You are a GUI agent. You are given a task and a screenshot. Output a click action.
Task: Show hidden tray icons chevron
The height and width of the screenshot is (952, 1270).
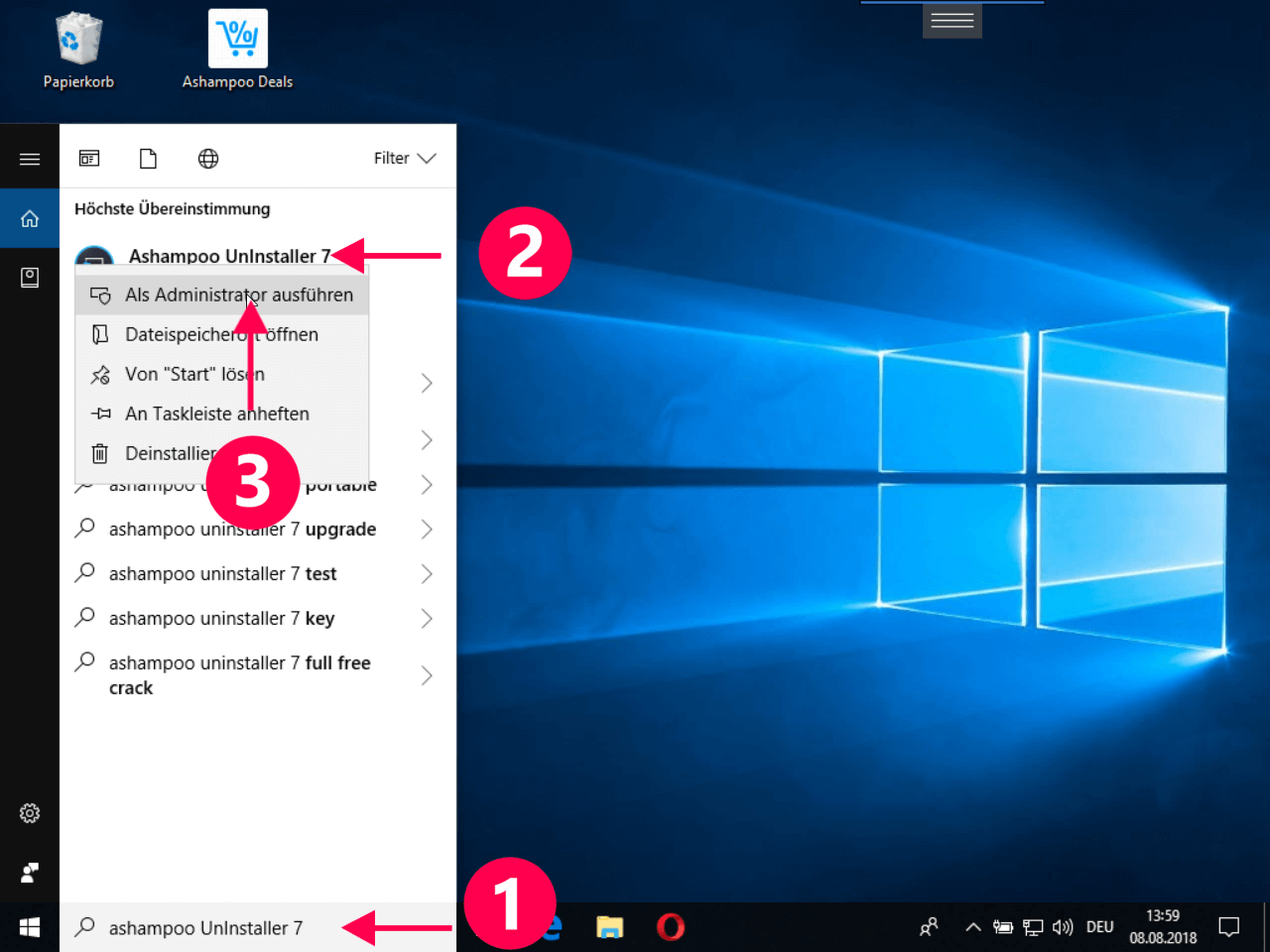click(x=973, y=927)
